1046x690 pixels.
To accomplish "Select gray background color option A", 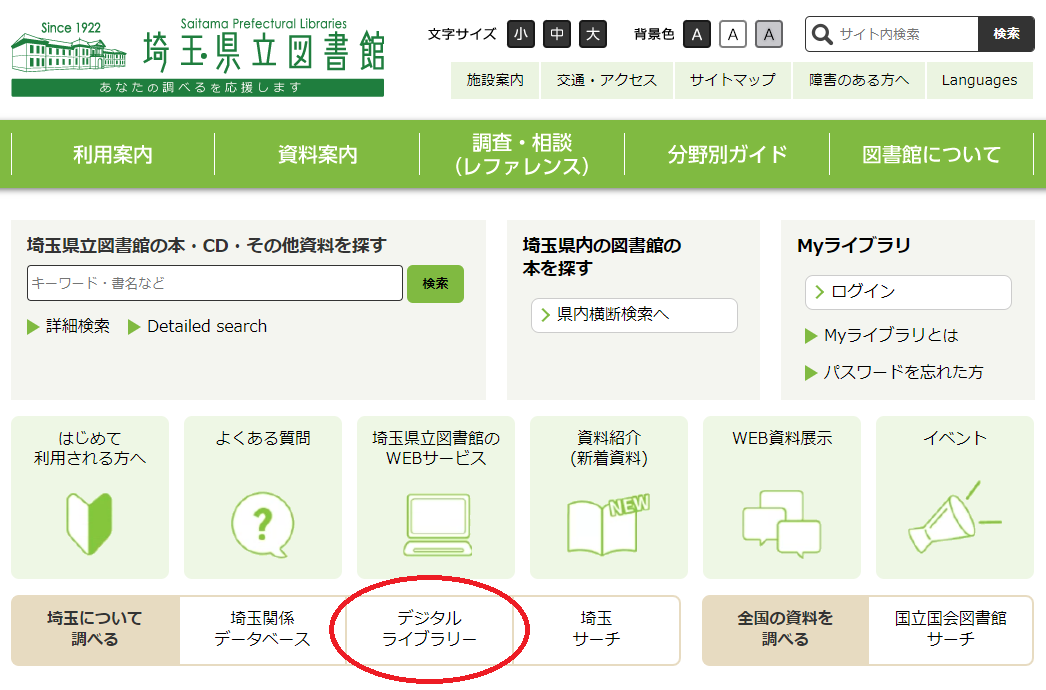I will point(769,34).
